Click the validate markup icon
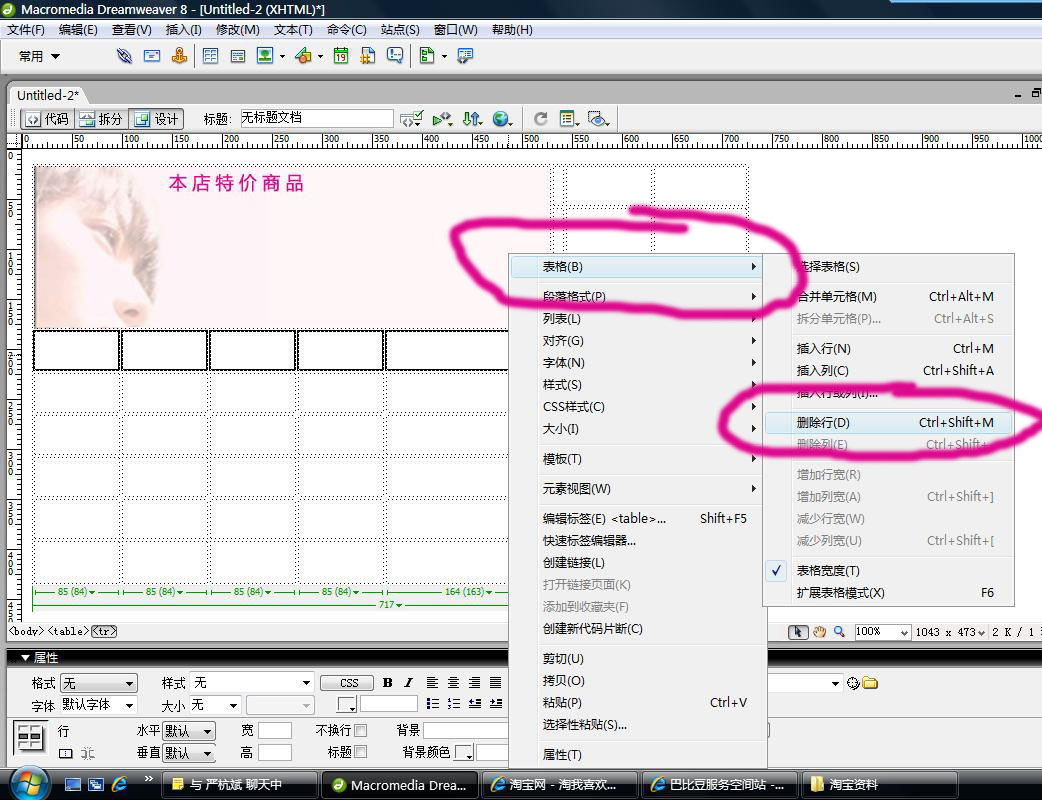This screenshot has height=800, width=1042. (x=442, y=119)
